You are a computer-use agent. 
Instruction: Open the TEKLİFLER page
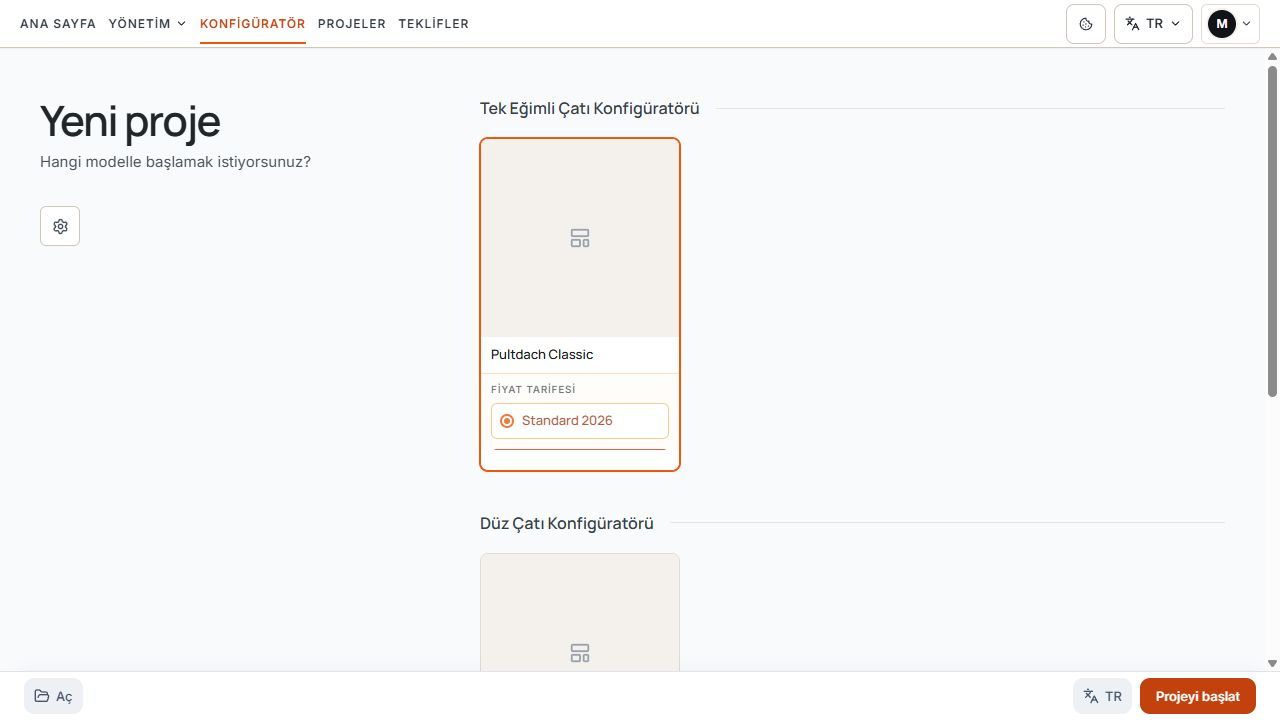(x=433, y=24)
